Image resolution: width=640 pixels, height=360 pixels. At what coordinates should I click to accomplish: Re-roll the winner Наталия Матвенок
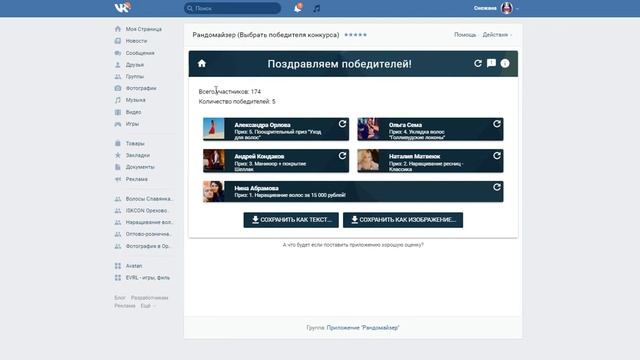click(497, 156)
